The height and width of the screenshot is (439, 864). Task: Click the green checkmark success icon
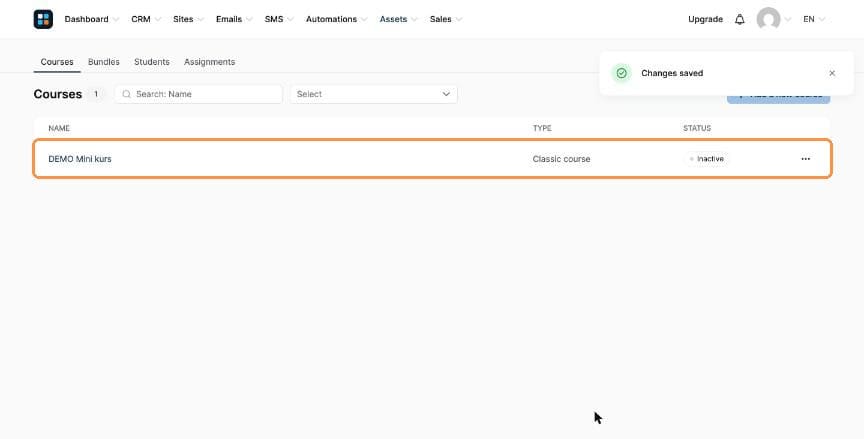tap(622, 73)
